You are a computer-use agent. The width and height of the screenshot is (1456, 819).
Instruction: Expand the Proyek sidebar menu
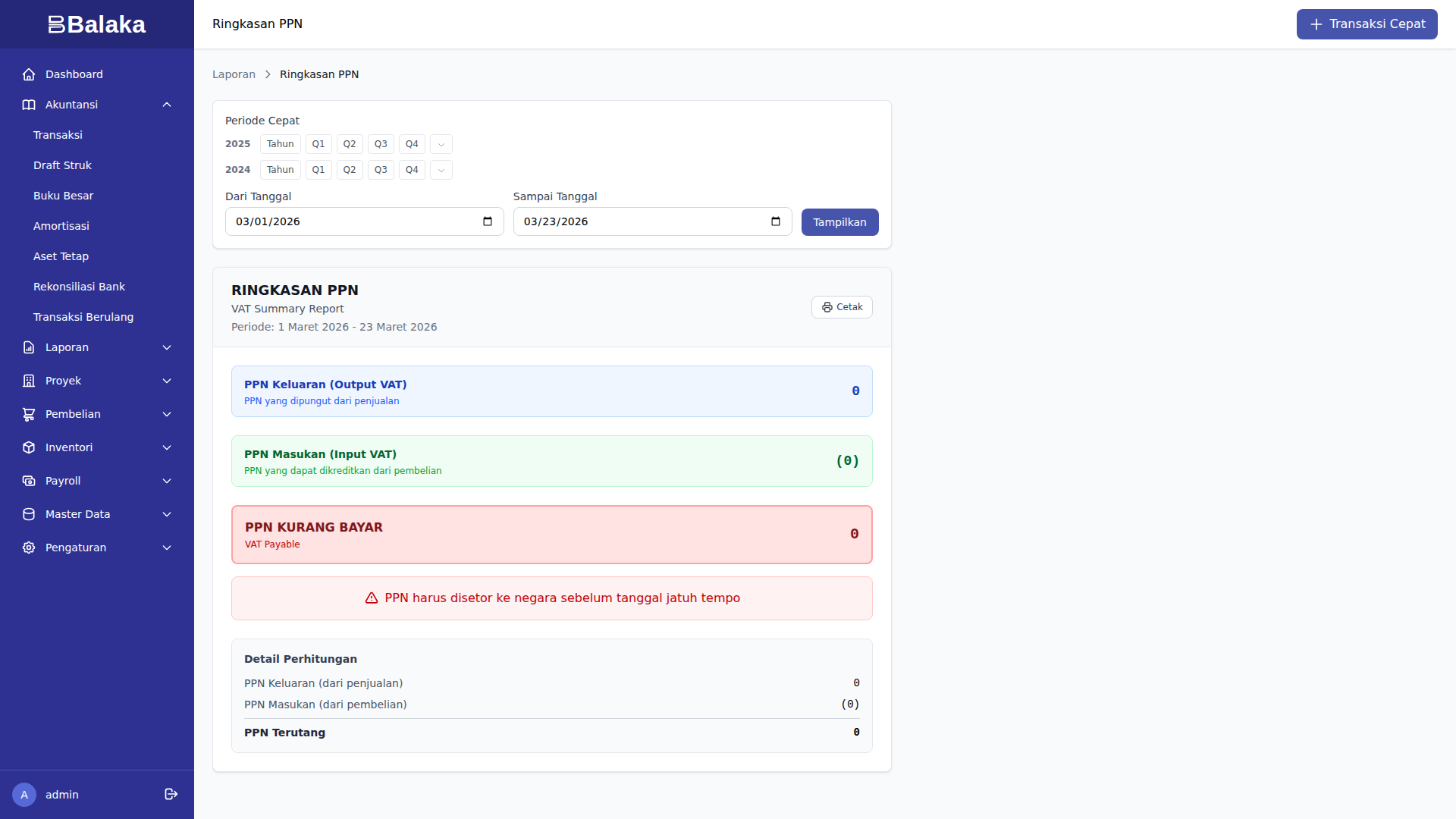pos(167,381)
